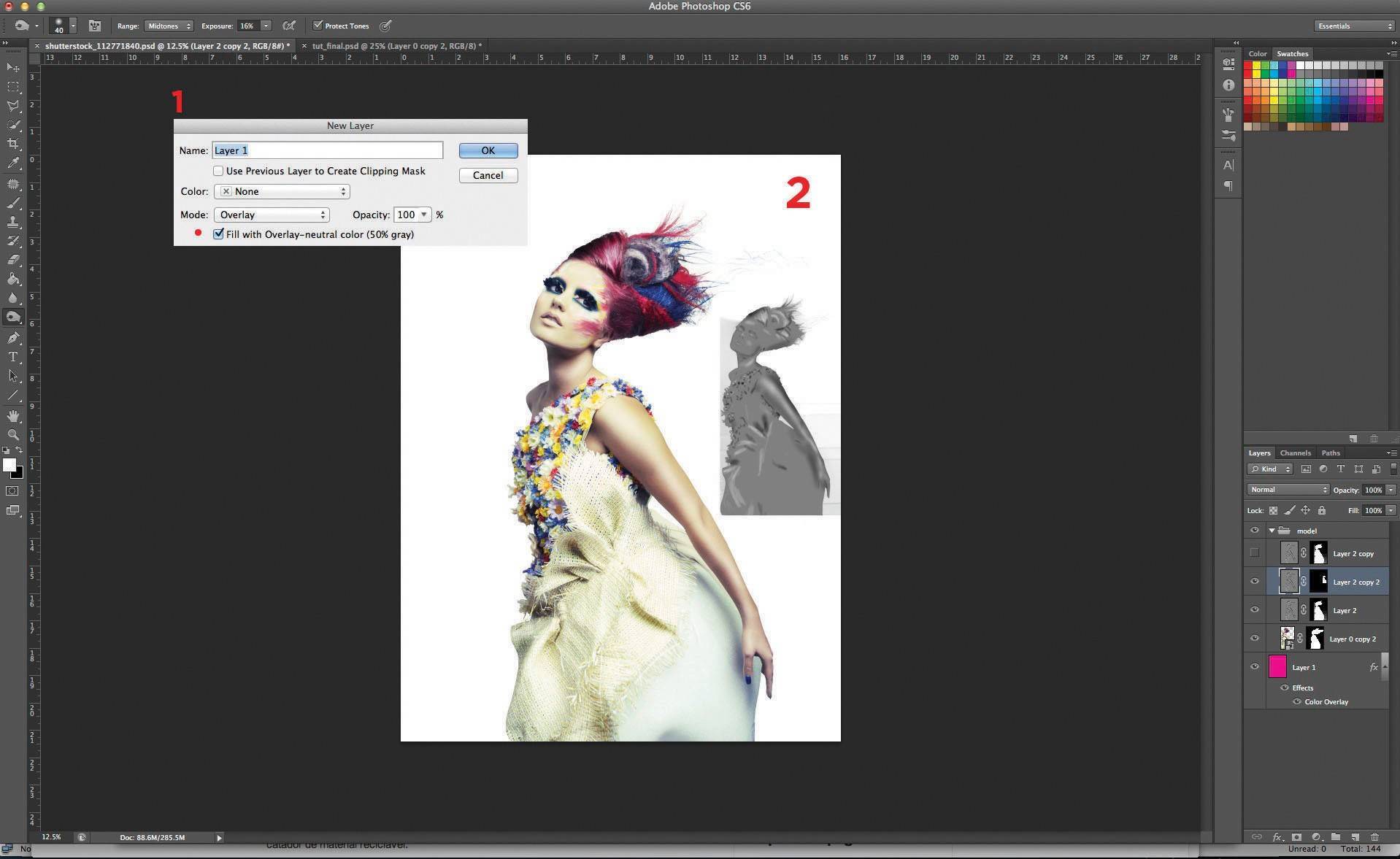Swap foreground and background colors
The height and width of the screenshot is (859, 1400).
tap(20, 450)
